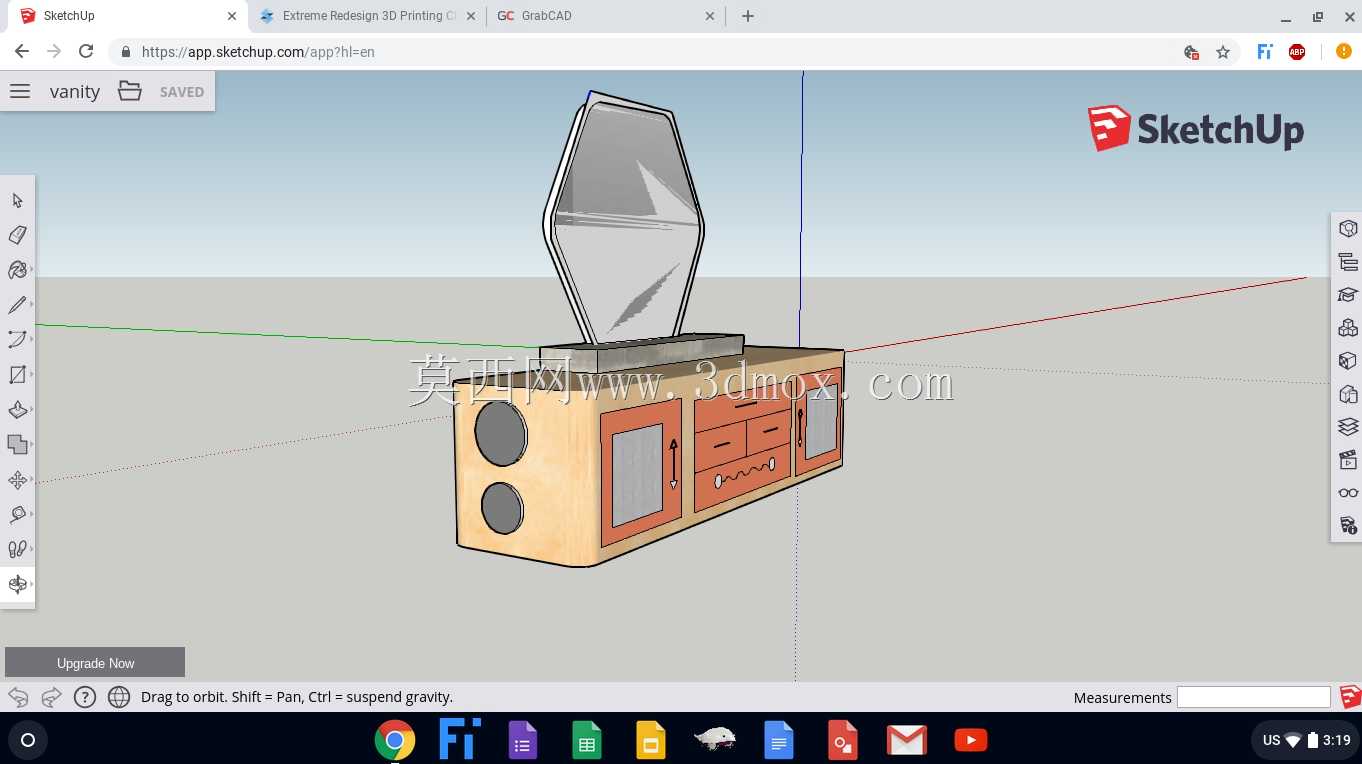Image resolution: width=1362 pixels, height=764 pixels.
Task: Click the SAVED status label
Action: coord(182,92)
